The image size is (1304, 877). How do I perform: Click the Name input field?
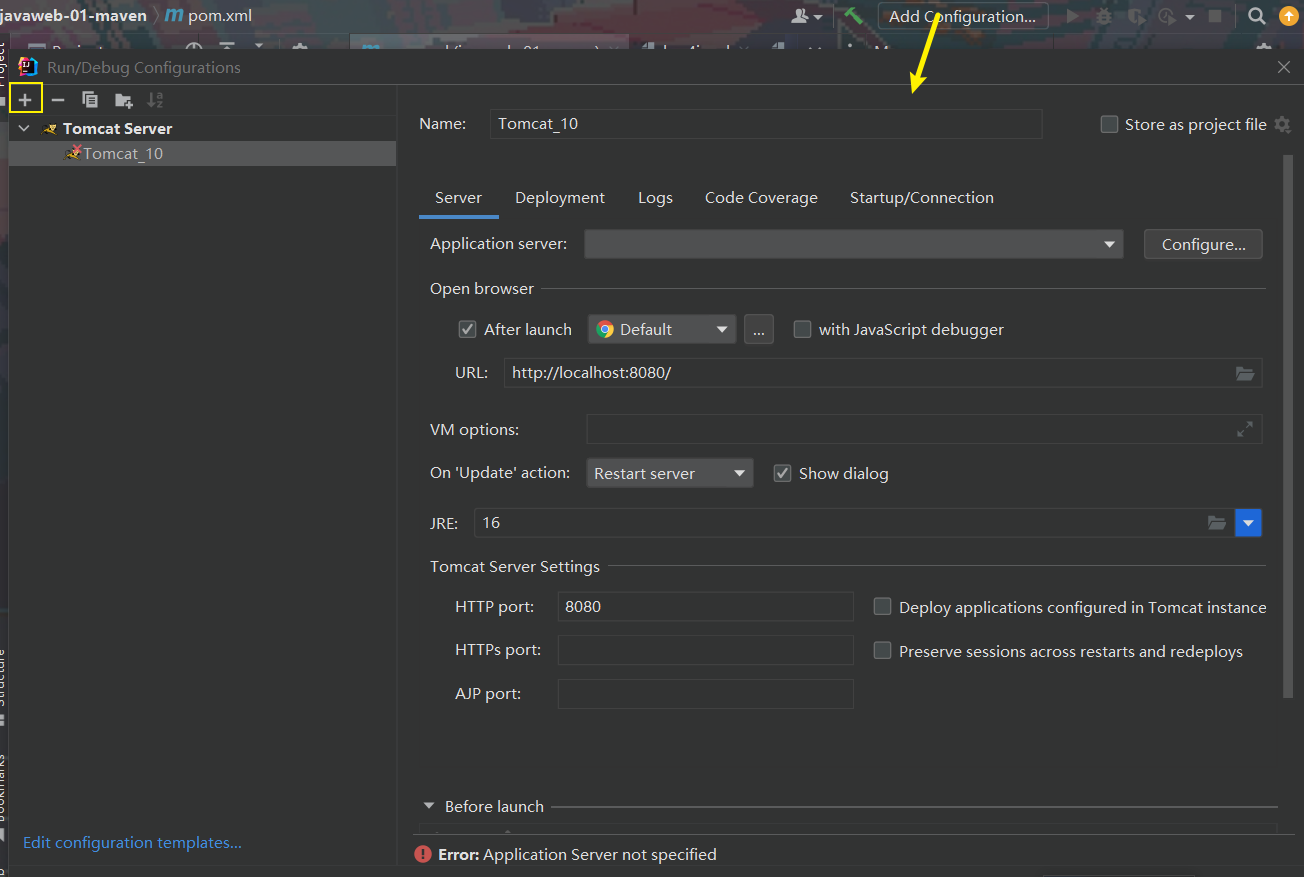click(x=766, y=124)
